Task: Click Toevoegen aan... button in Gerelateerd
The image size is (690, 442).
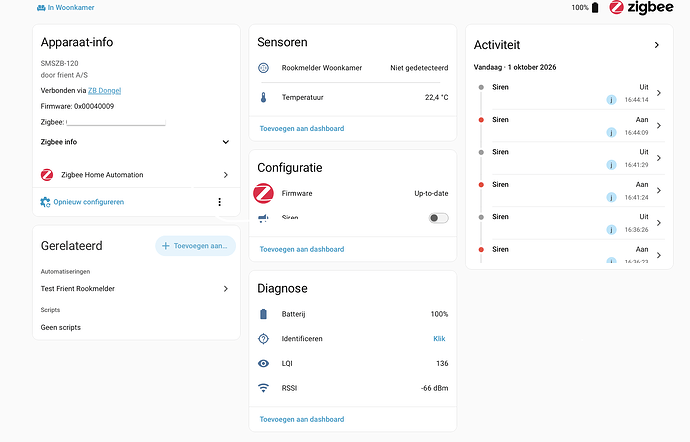Action: click(x=195, y=246)
